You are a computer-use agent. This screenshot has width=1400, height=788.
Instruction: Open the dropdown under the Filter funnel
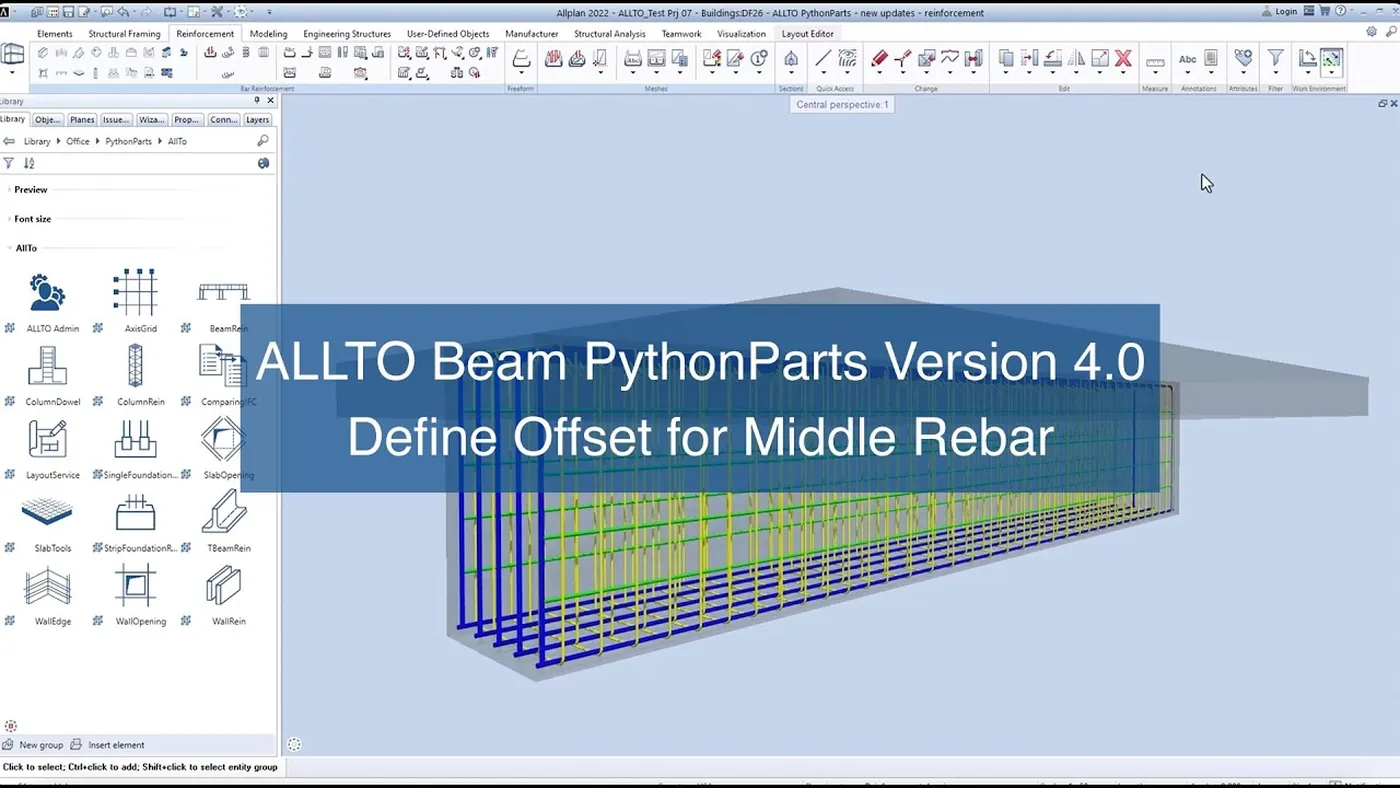tap(1276, 75)
